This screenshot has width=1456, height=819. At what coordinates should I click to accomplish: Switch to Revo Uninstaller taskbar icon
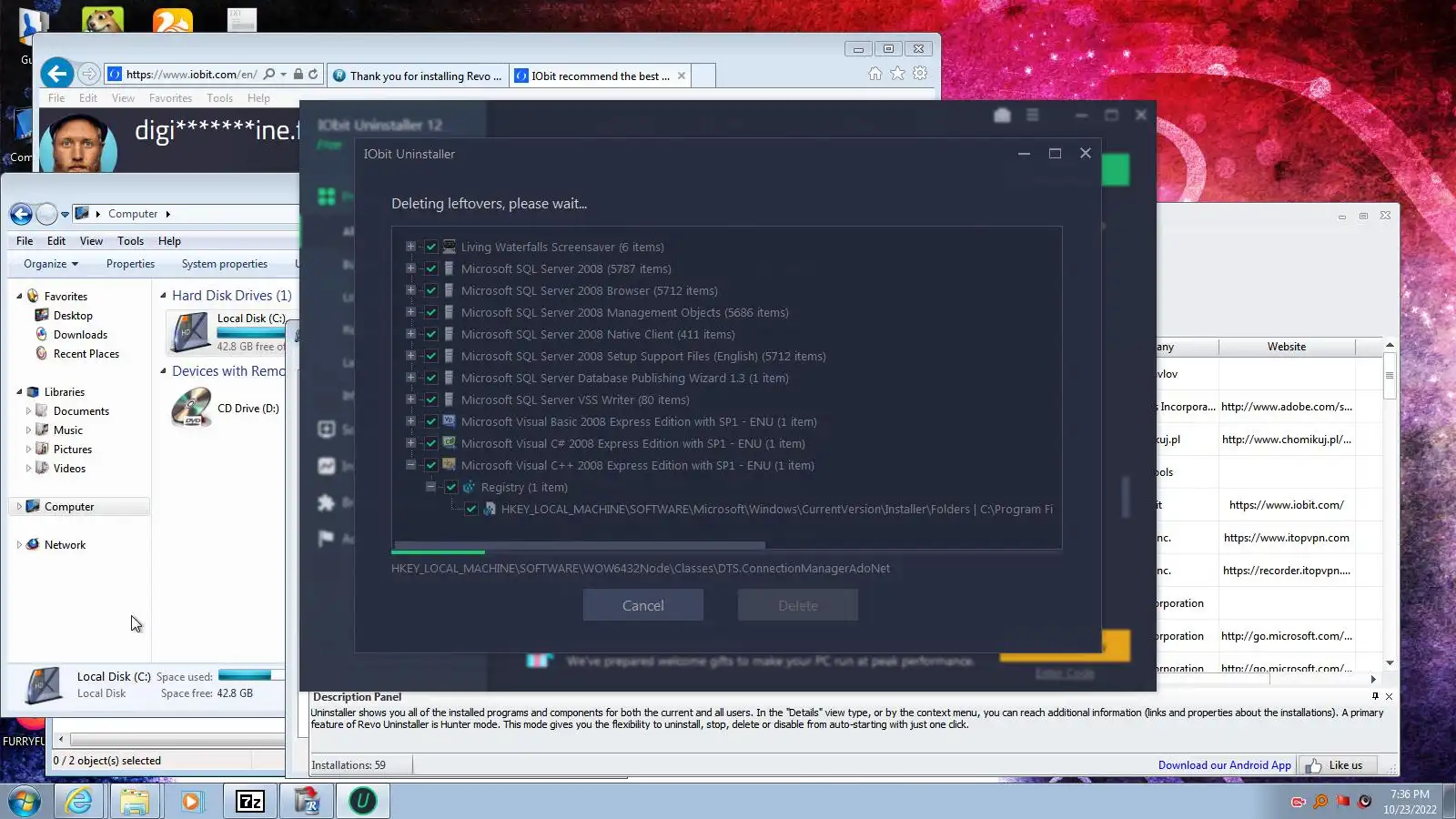307,801
